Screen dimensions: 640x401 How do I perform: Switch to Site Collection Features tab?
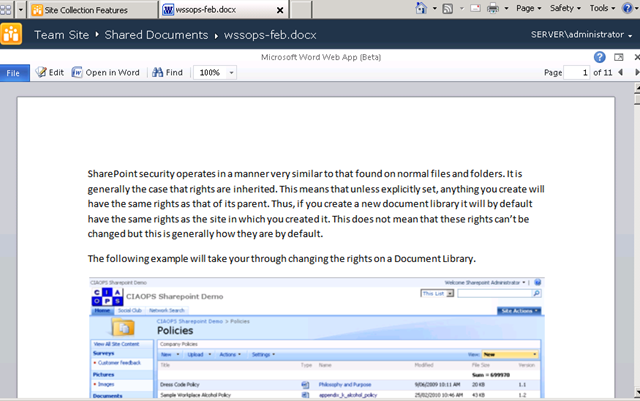coord(93,10)
